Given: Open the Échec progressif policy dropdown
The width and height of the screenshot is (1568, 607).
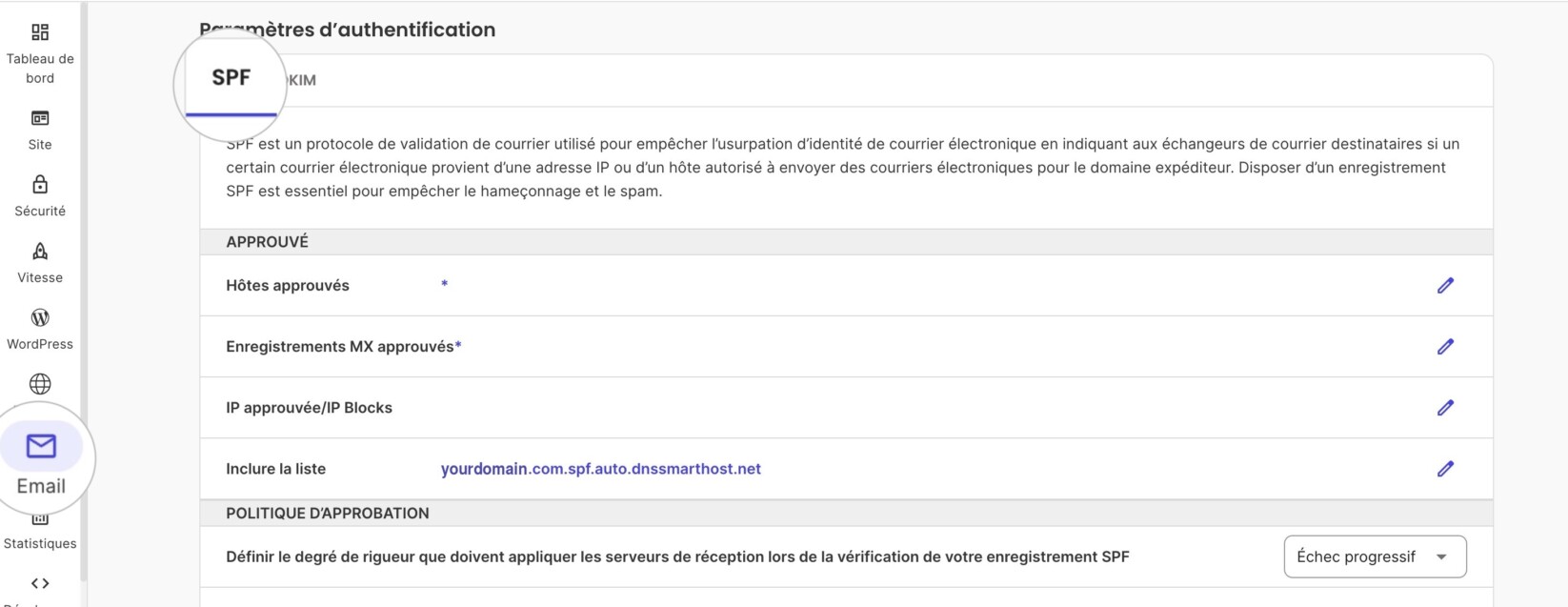Looking at the screenshot, I should pyautogui.click(x=1375, y=556).
